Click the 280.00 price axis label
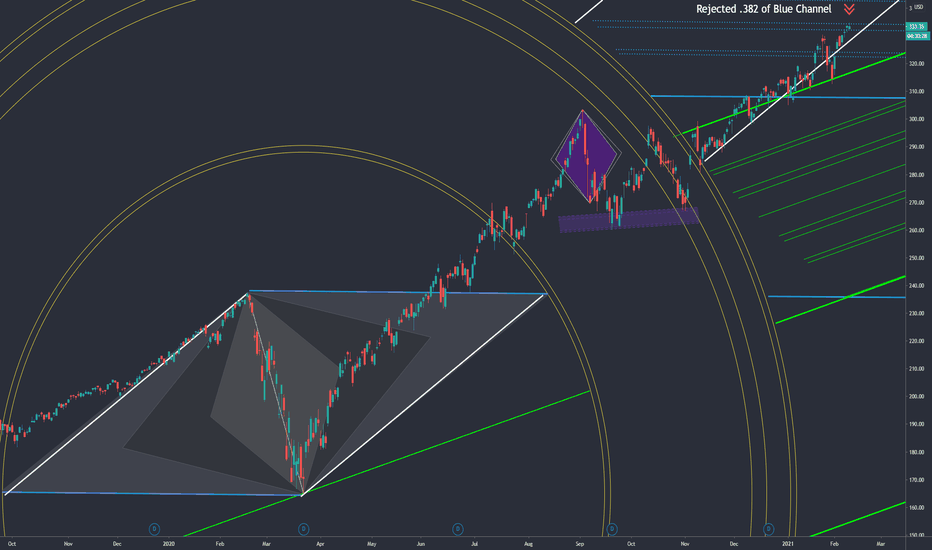The image size is (932, 550). (x=916, y=175)
